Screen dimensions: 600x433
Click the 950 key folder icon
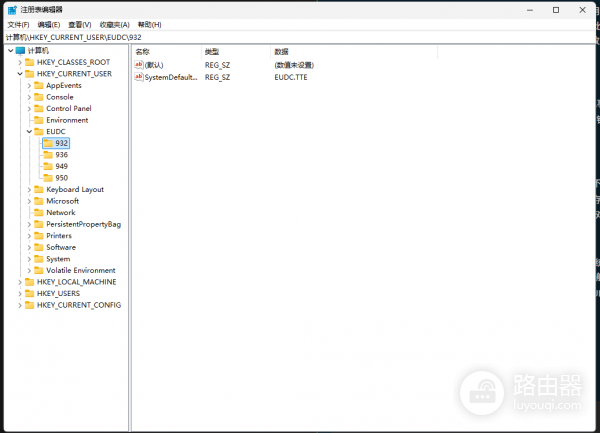point(48,178)
